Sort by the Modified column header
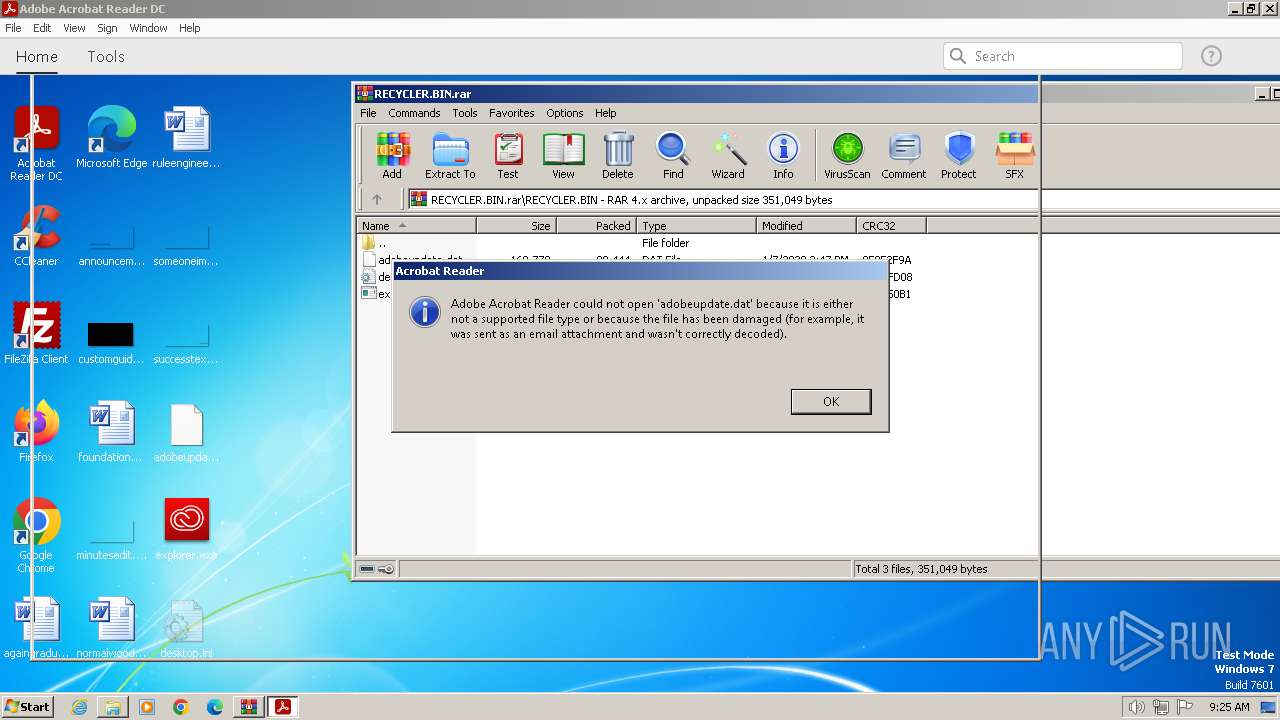Viewport: 1280px width, 720px height. (x=806, y=226)
